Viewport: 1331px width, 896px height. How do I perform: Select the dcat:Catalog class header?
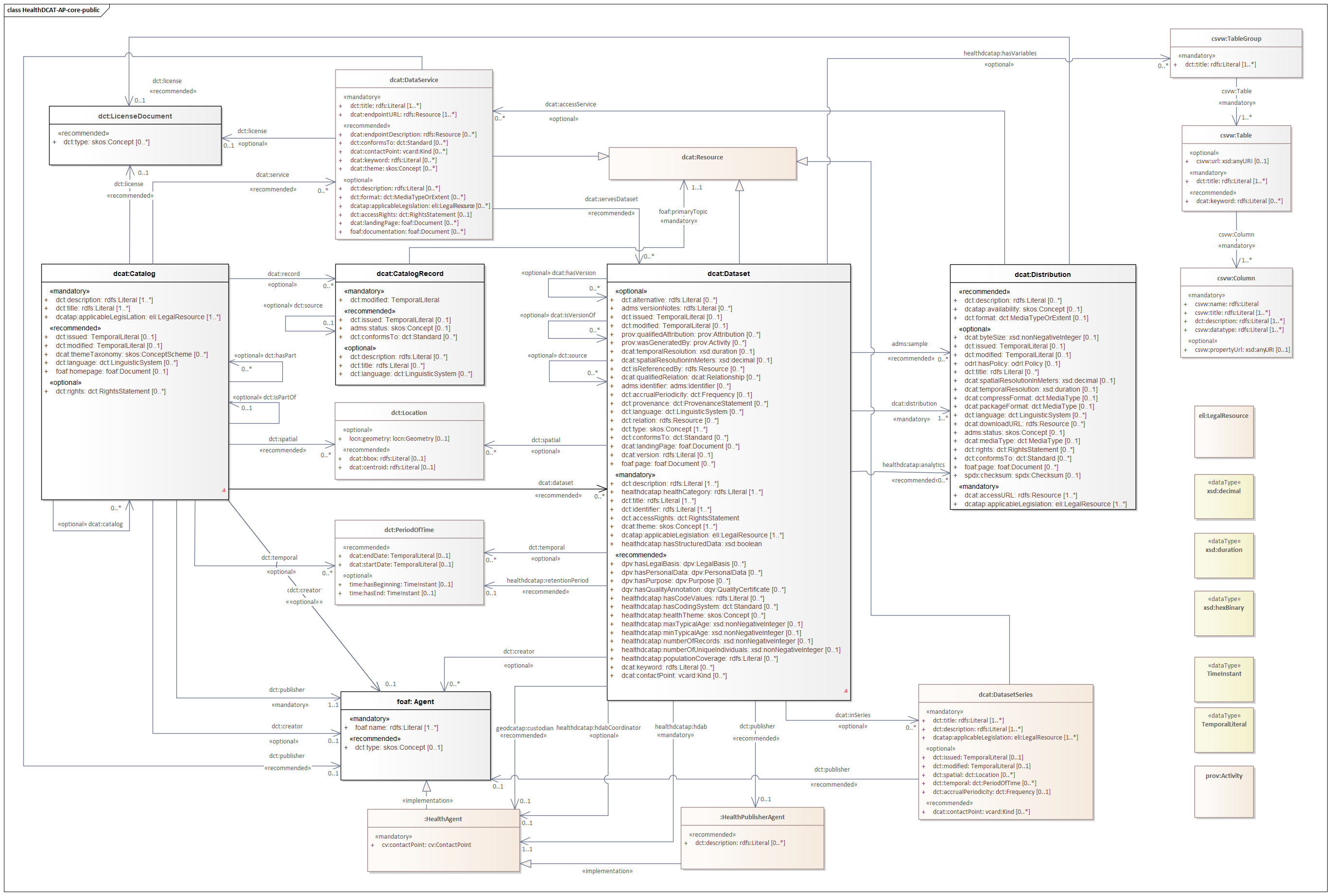pyautogui.click(x=134, y=273)
